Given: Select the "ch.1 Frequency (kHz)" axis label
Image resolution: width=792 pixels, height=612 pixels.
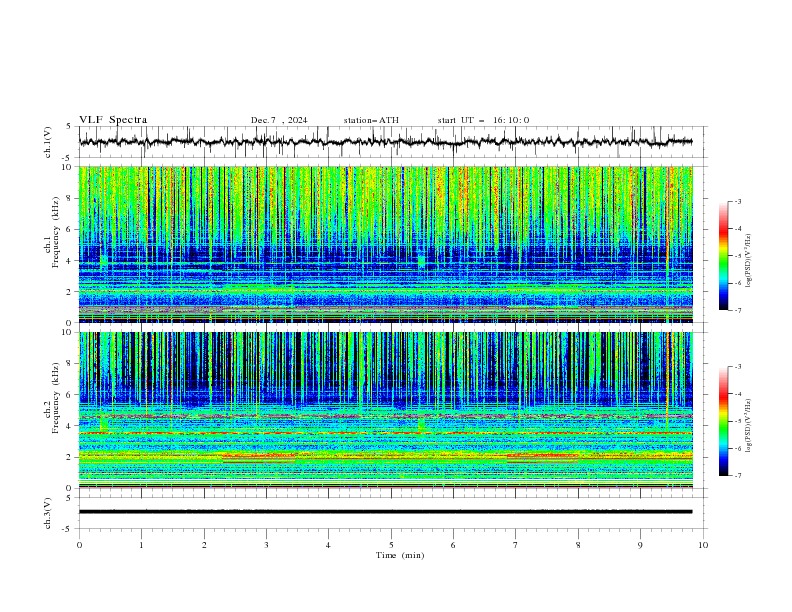Looking at the screenshot, I should click(51, 232).
